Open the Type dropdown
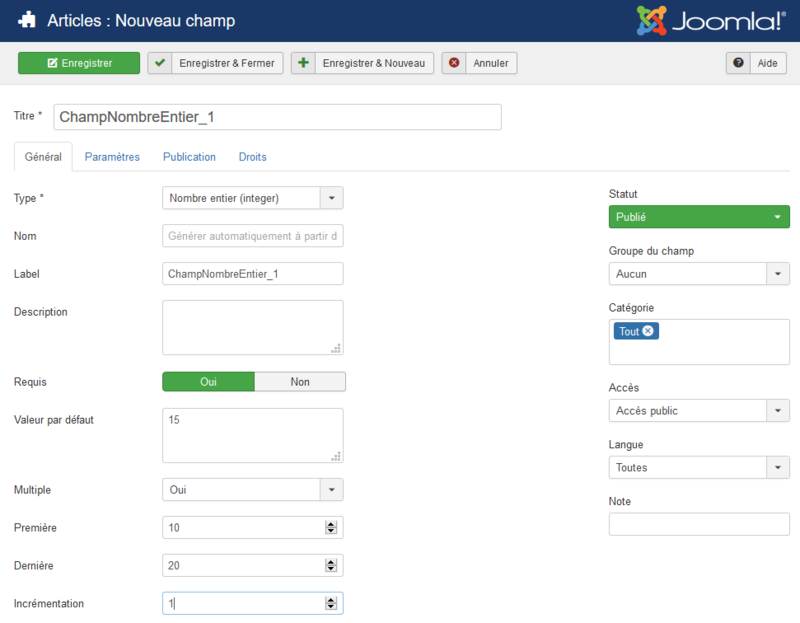The width and height of the screenshot is (800, 623). point(331,198)
